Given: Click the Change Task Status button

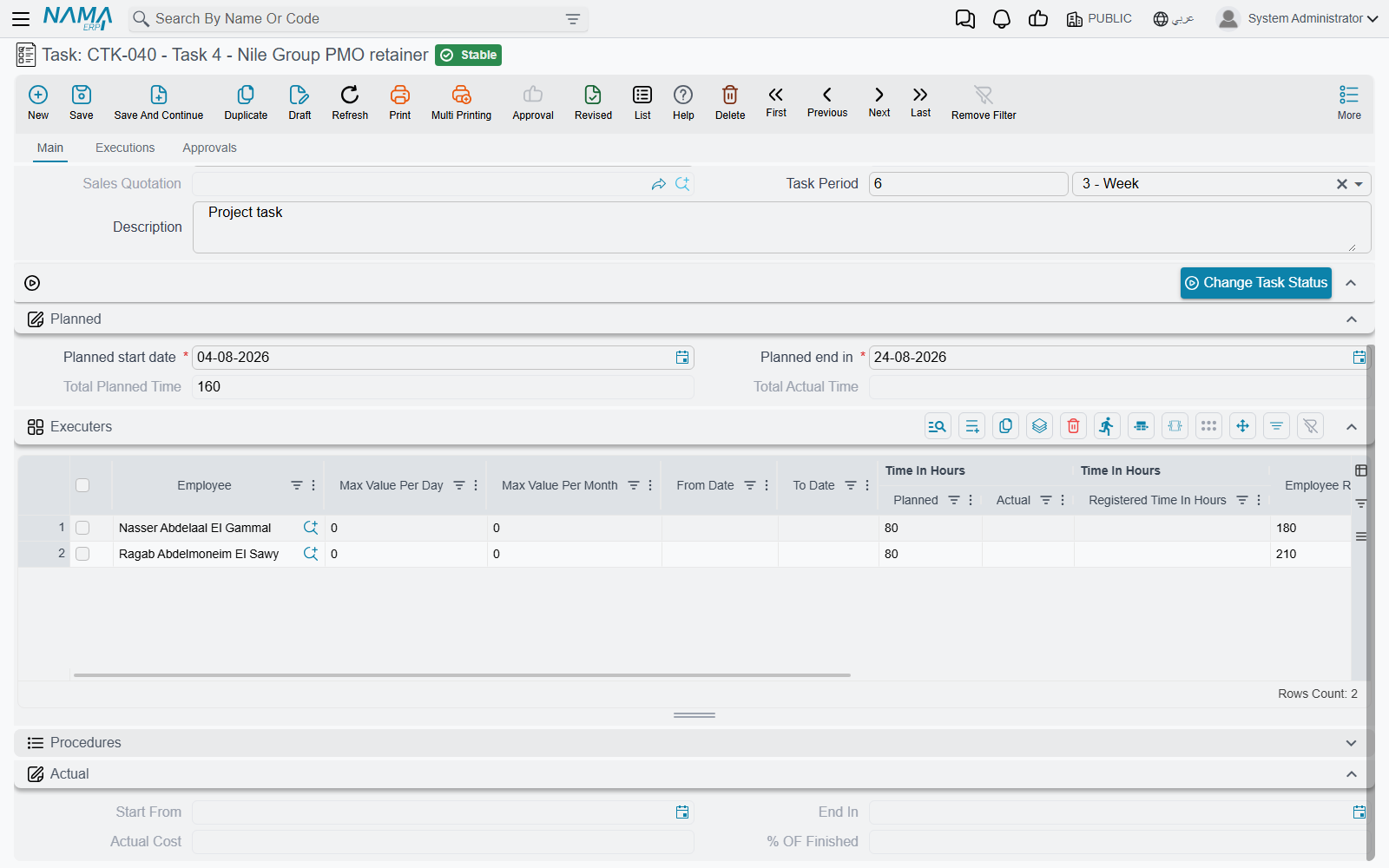Looking at the screenshot, I should click(1256, 283).
